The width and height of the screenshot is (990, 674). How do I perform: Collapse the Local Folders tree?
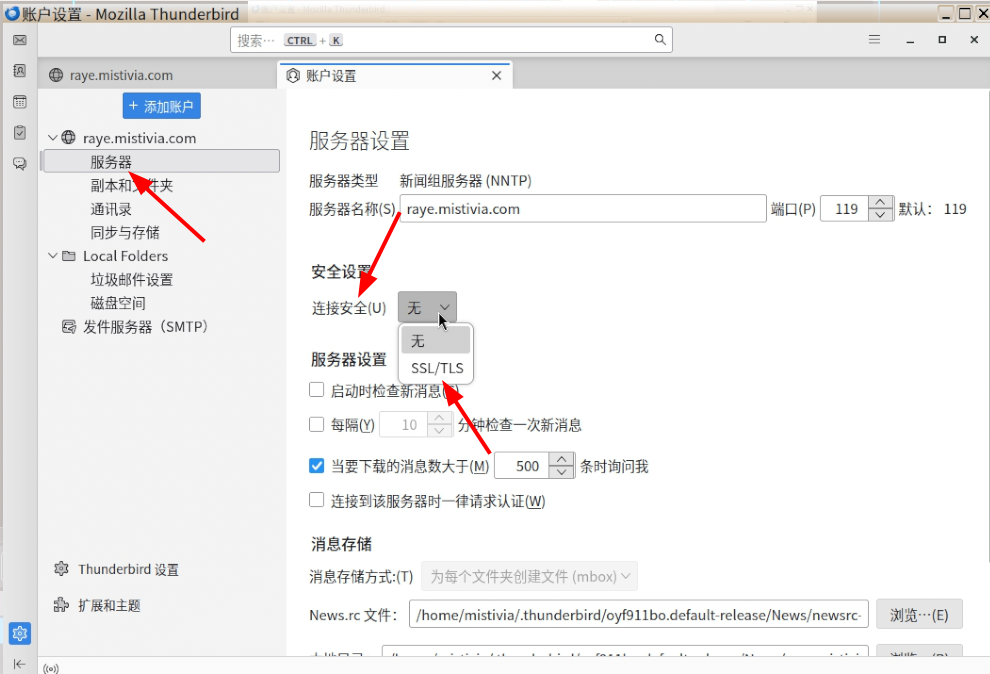pos(53,256)
